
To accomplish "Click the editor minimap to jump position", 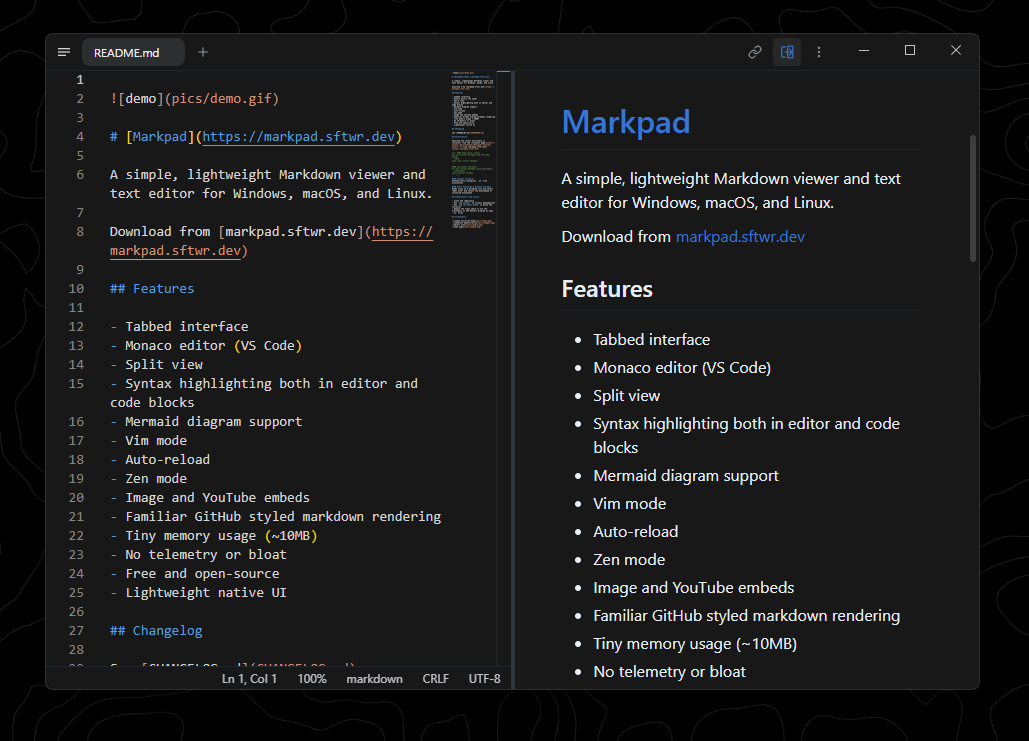I will pos(470,150).
